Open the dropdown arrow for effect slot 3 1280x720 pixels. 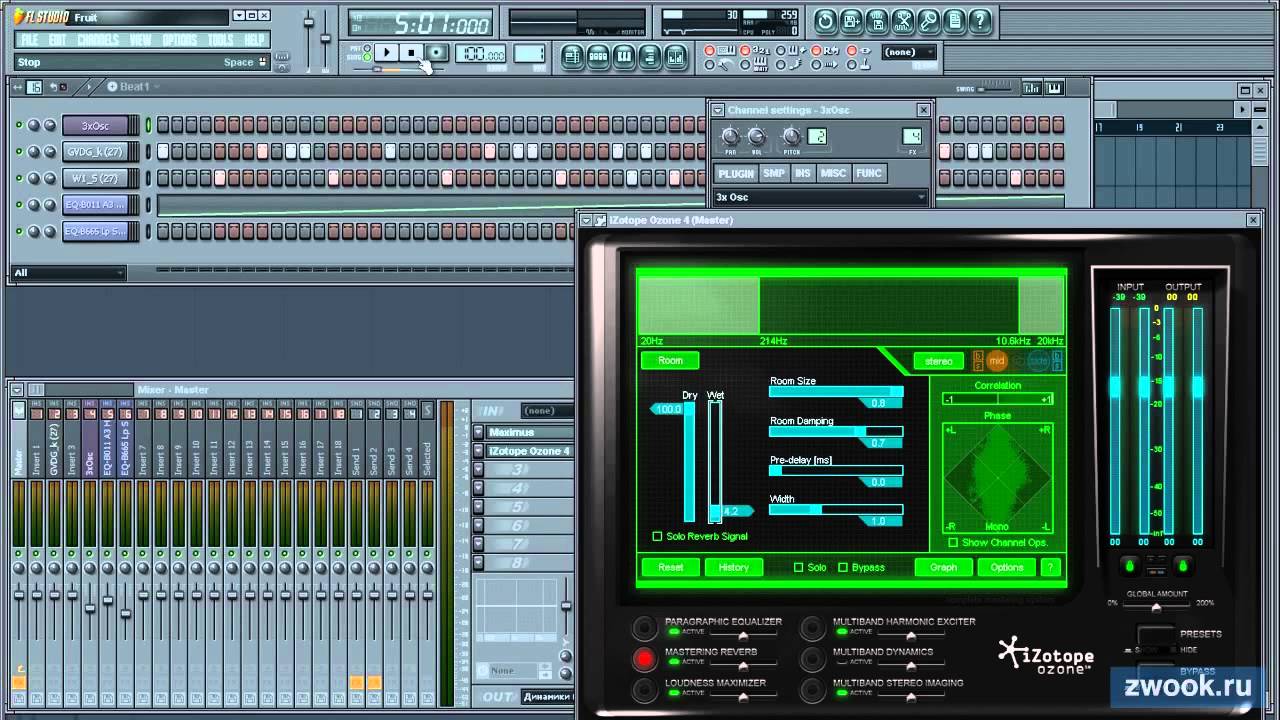[x=478, y=470]
